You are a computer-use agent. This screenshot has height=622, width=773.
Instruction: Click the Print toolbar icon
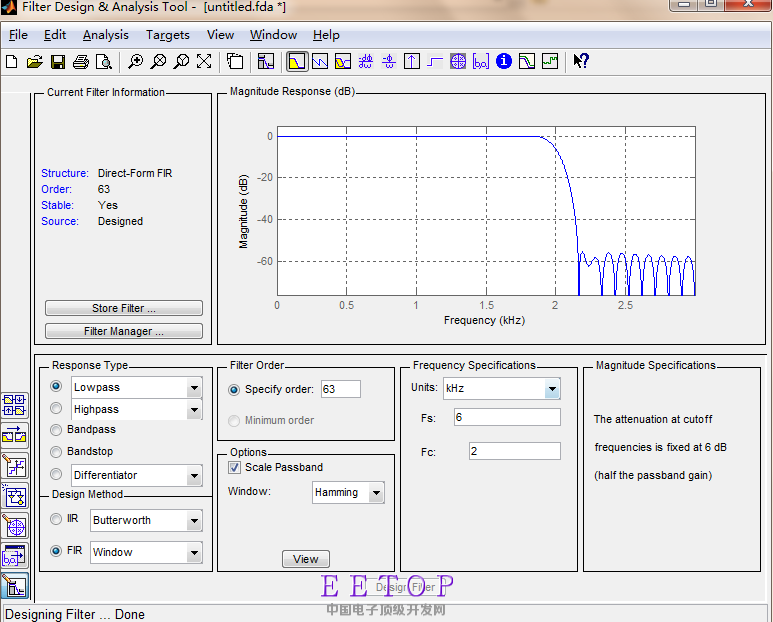click(x=81, y=62)
